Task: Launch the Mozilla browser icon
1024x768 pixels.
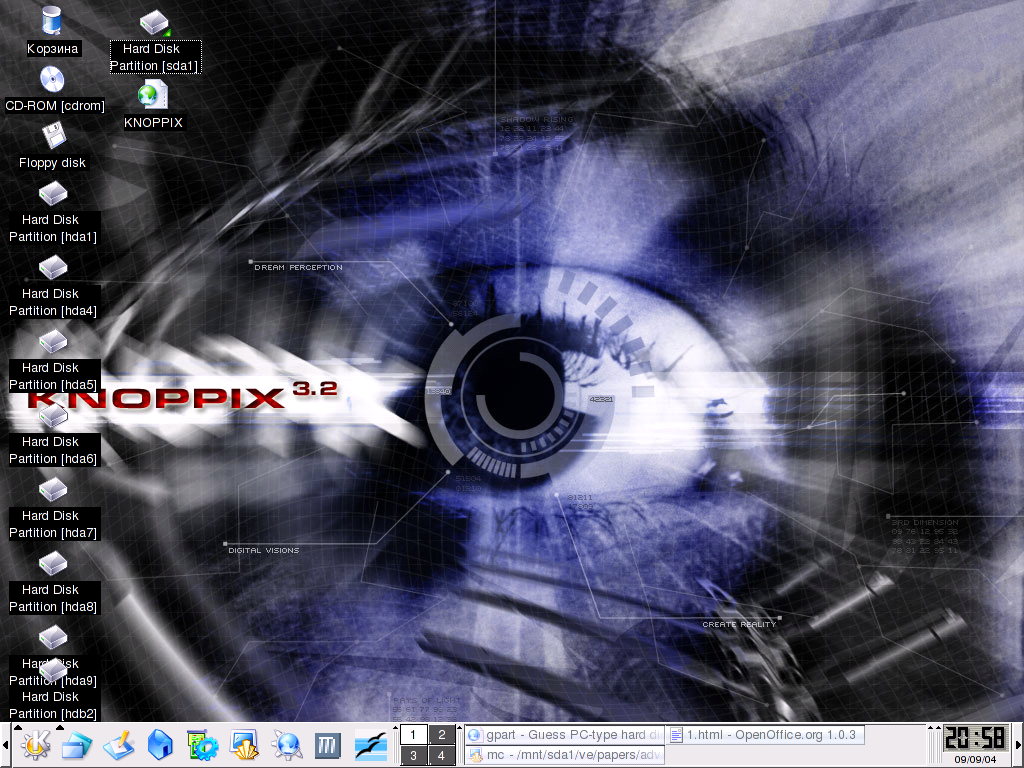Action: point(328,745)
